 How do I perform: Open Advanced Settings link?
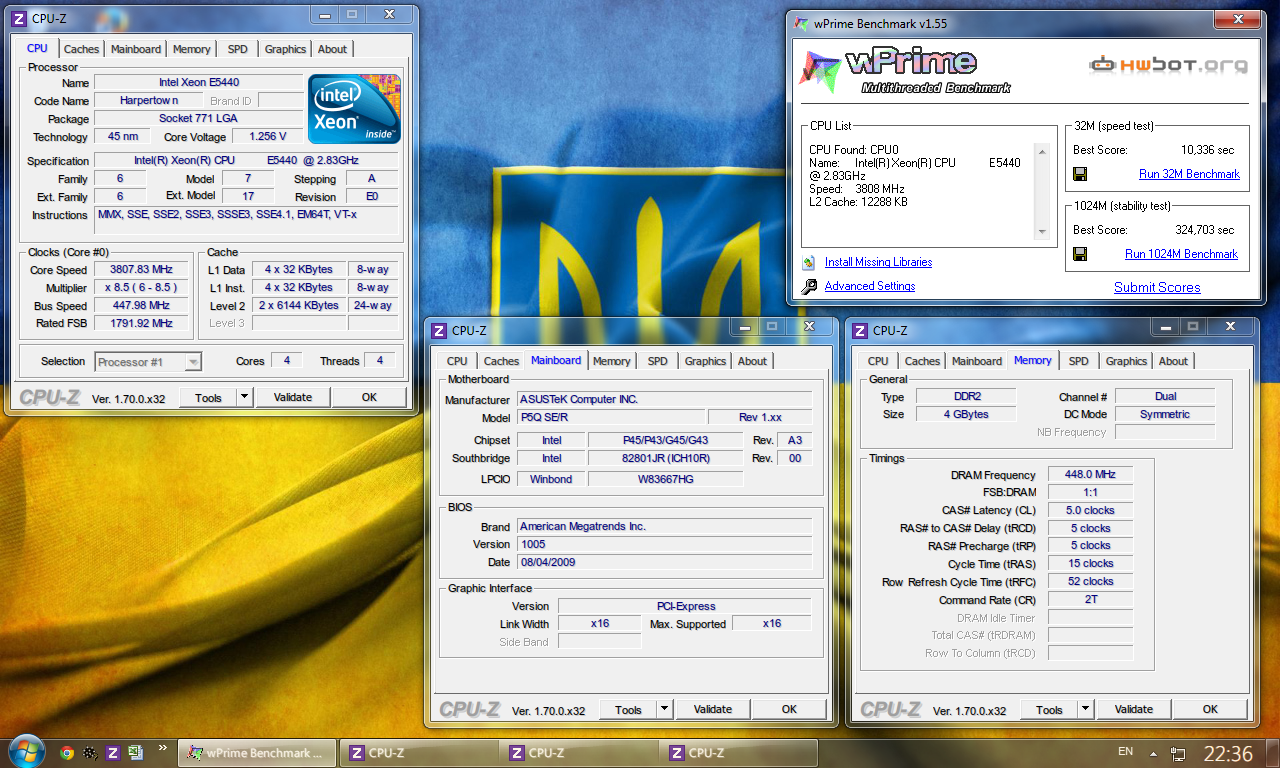coord(870,286)
